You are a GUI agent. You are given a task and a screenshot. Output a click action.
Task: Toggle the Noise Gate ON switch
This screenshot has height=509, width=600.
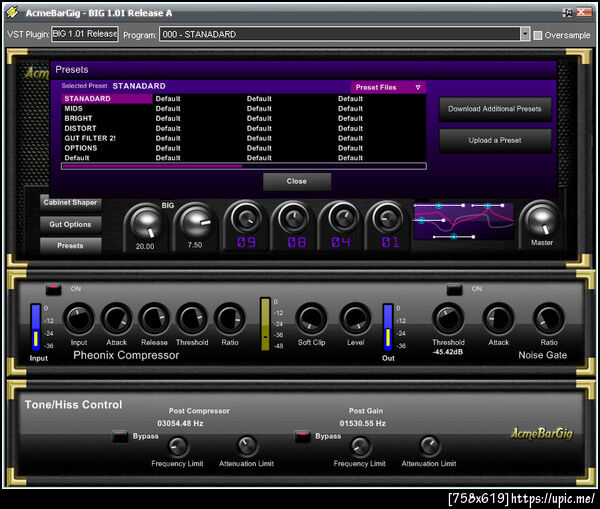454,289
